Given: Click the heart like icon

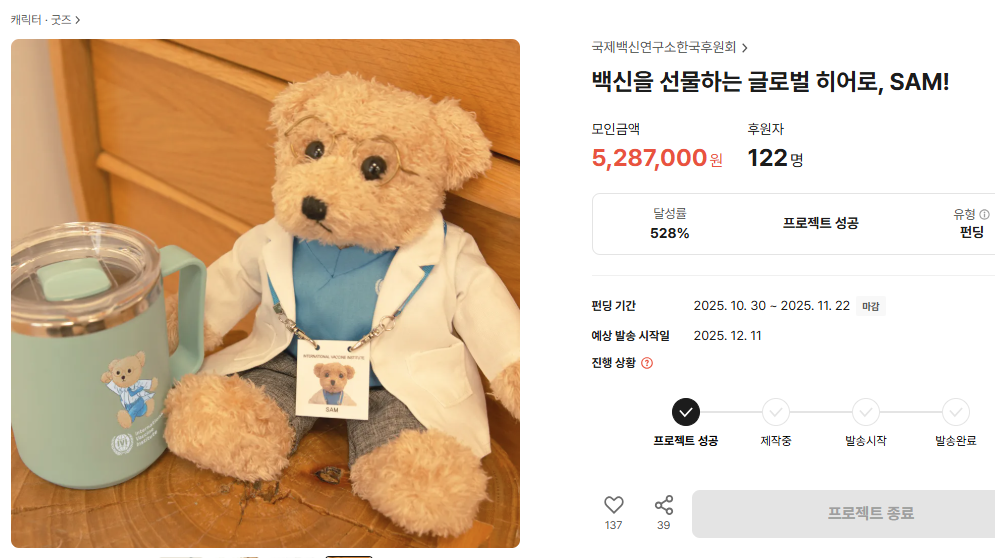Looking at the screenshot, I should coord(613,505).
